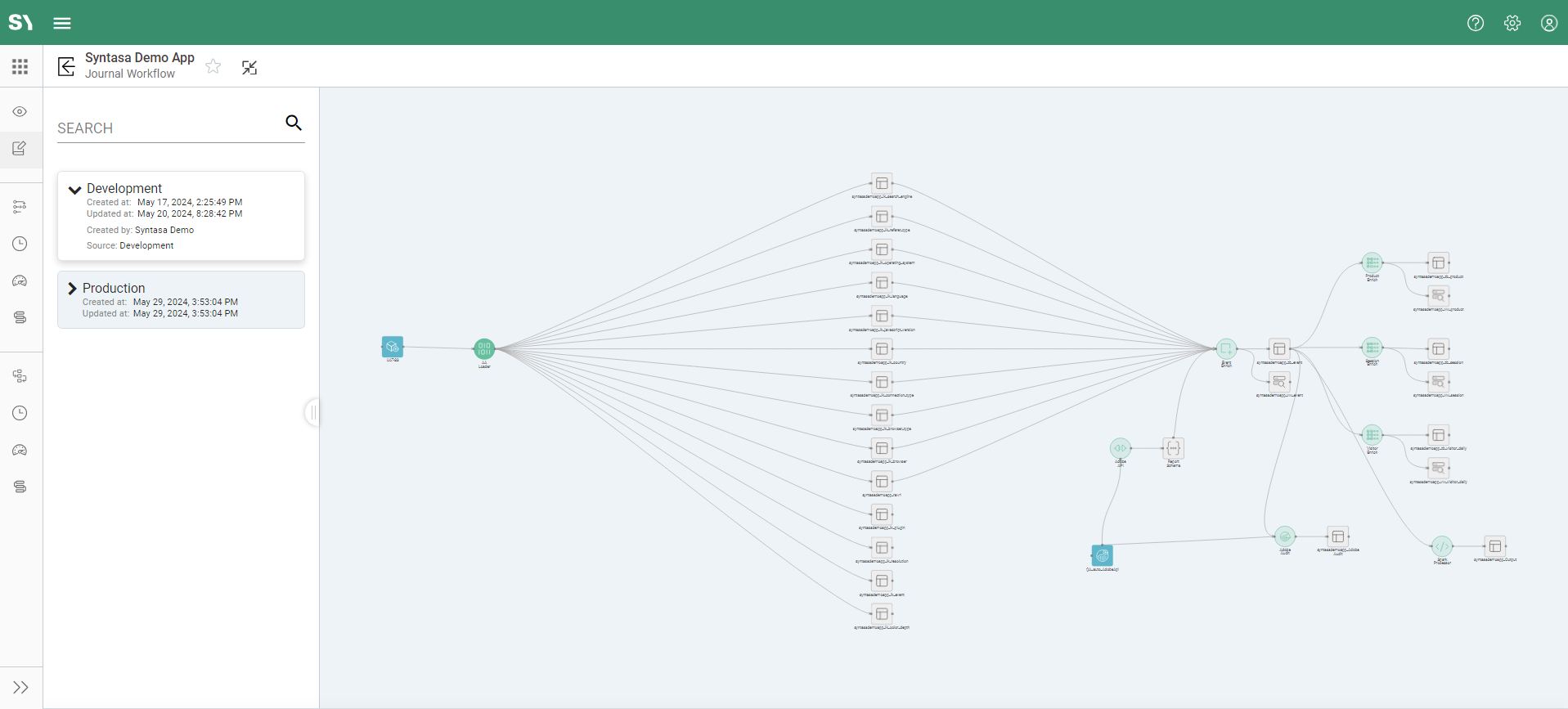
Task: Select the Report Schema node
Action: (x=1173, y=448)
